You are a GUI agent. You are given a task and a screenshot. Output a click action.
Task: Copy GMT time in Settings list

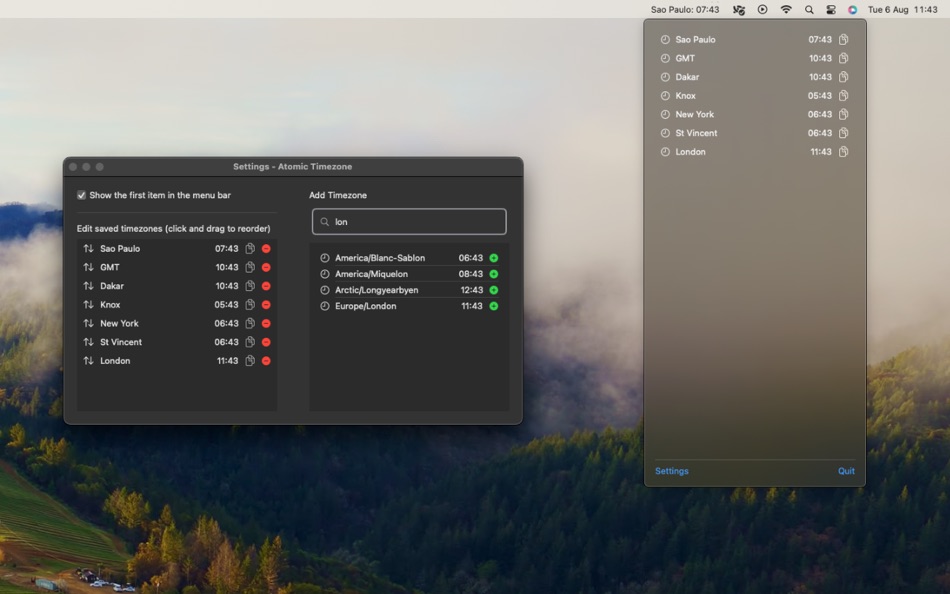point(250,267)
